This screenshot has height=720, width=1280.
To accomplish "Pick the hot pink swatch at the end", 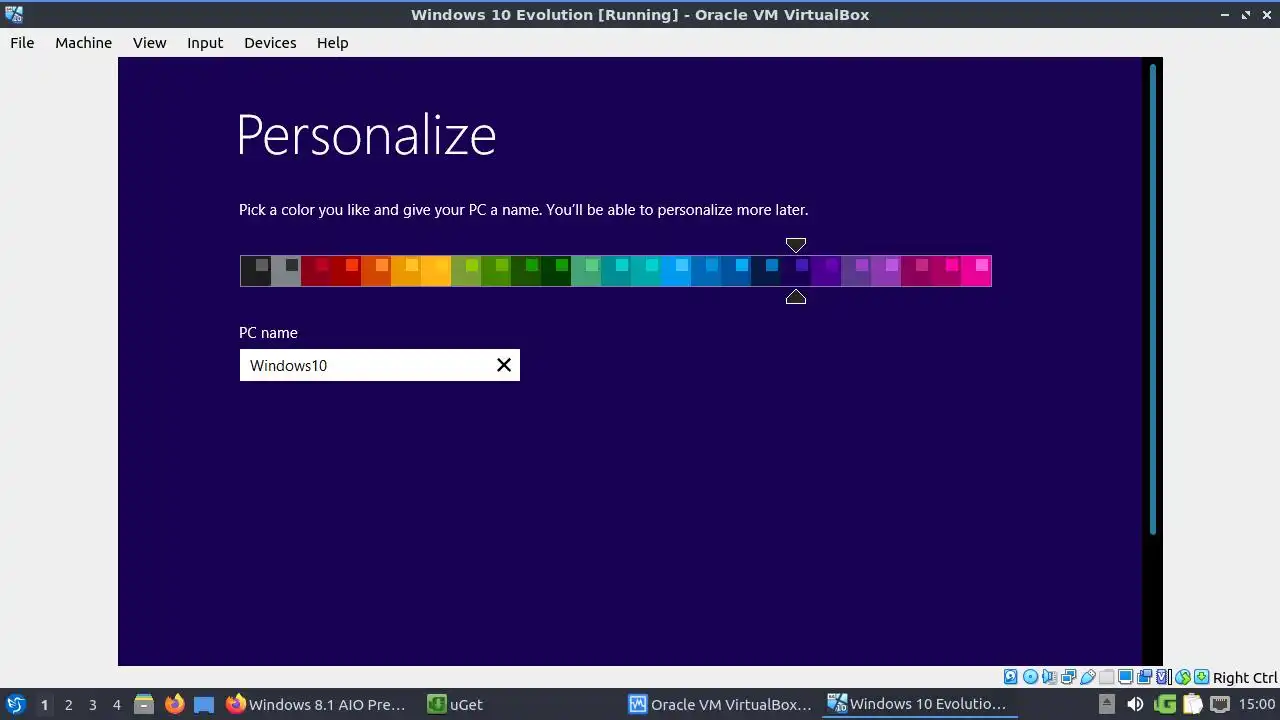I will click(976, 271).
